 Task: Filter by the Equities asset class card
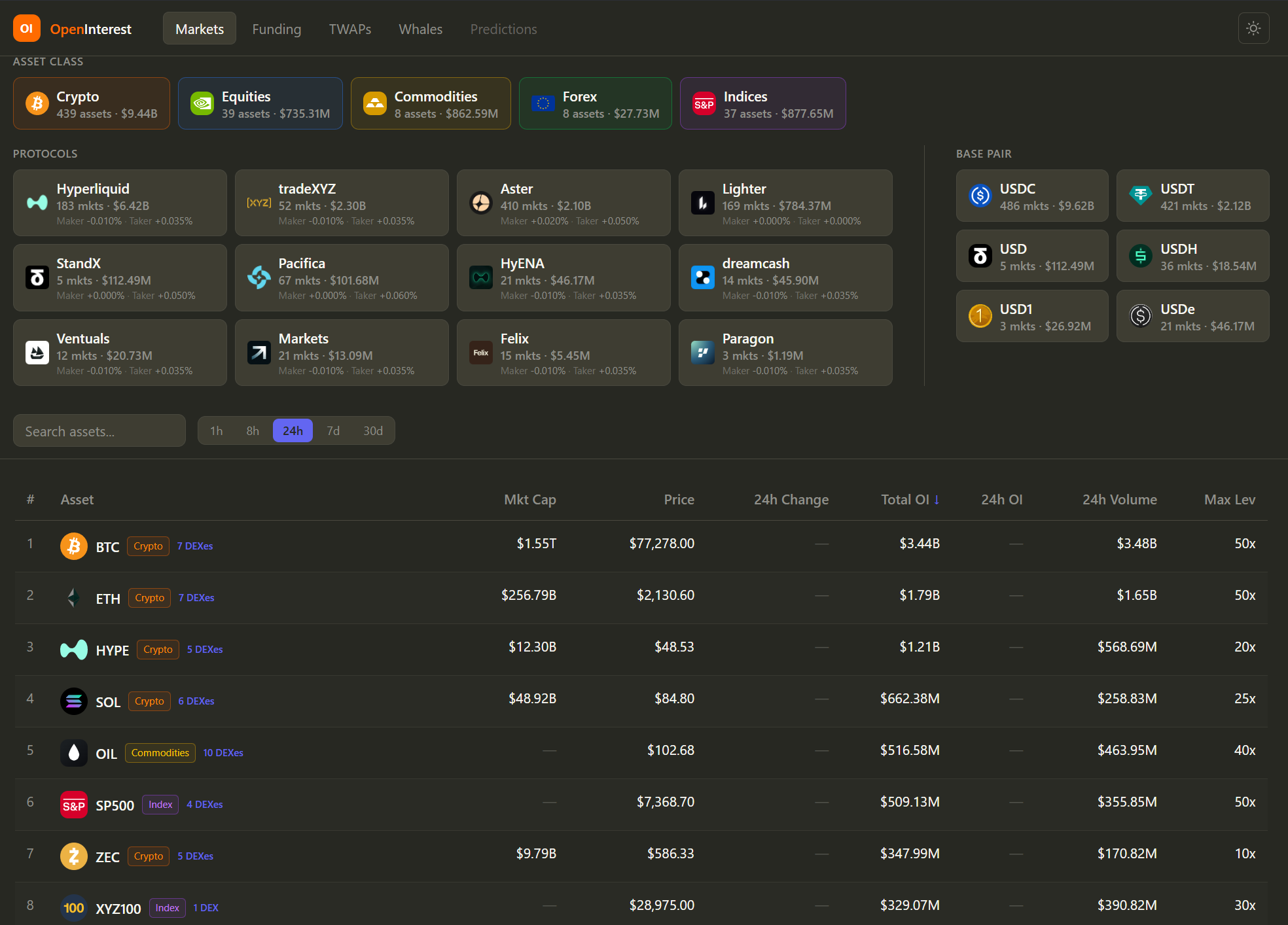pos(260,103)
